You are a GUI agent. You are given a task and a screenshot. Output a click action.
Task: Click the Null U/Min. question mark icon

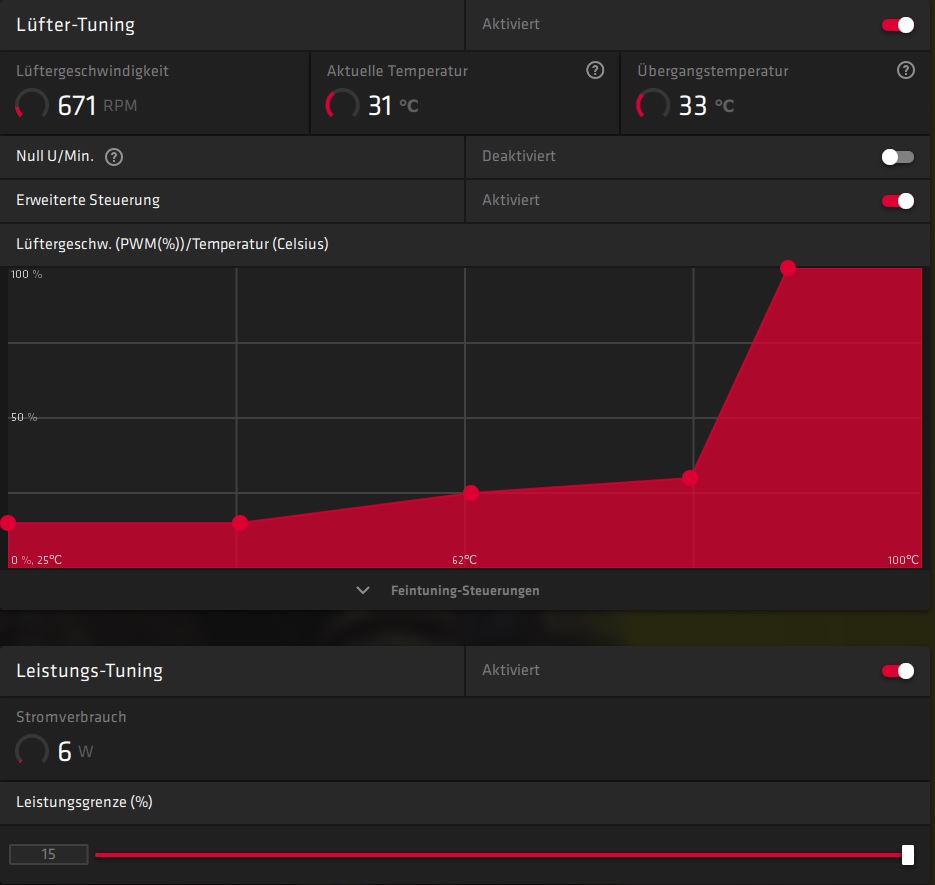[x=114, y=157]
